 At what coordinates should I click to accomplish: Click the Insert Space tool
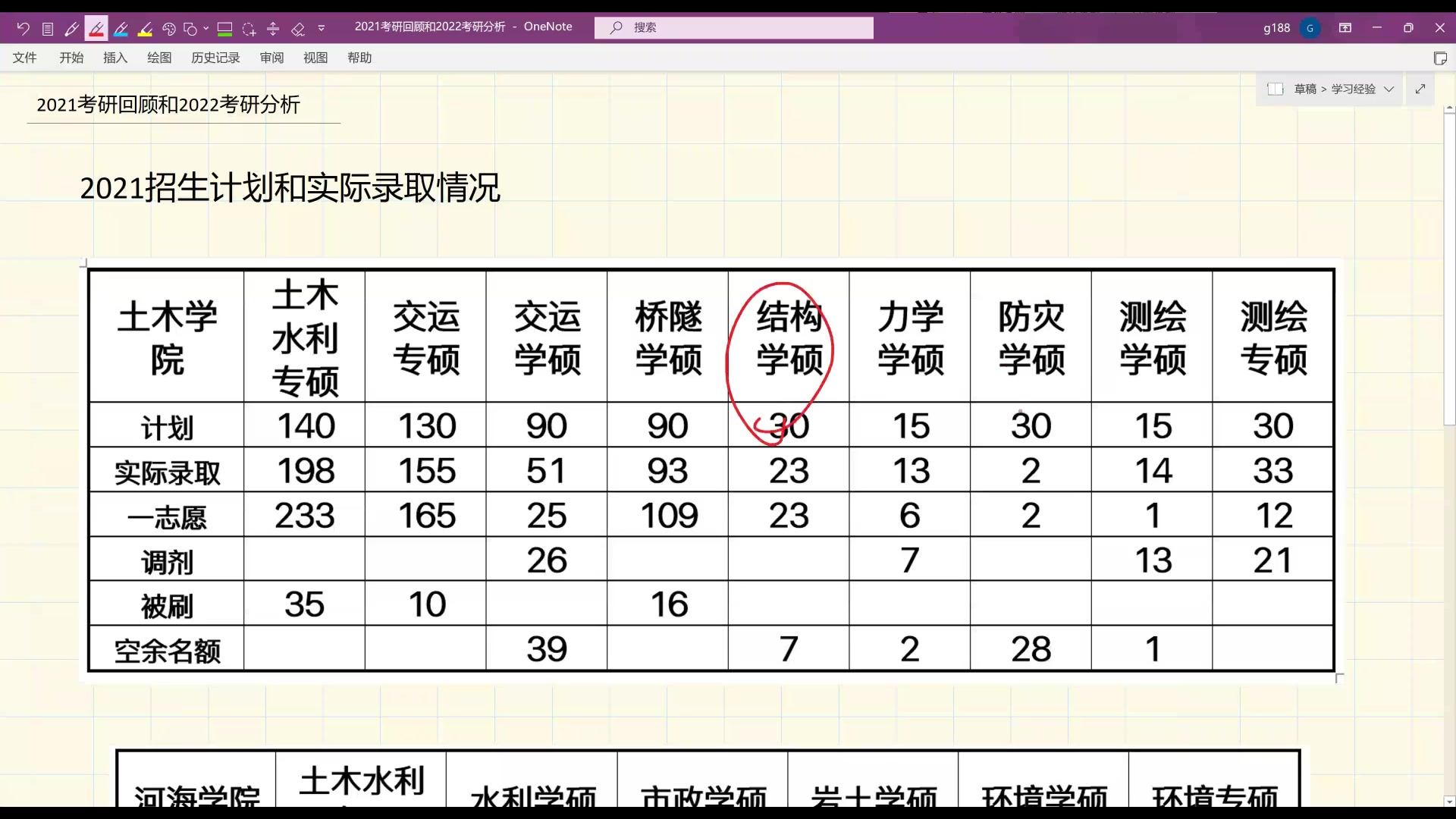pos(273,28)
